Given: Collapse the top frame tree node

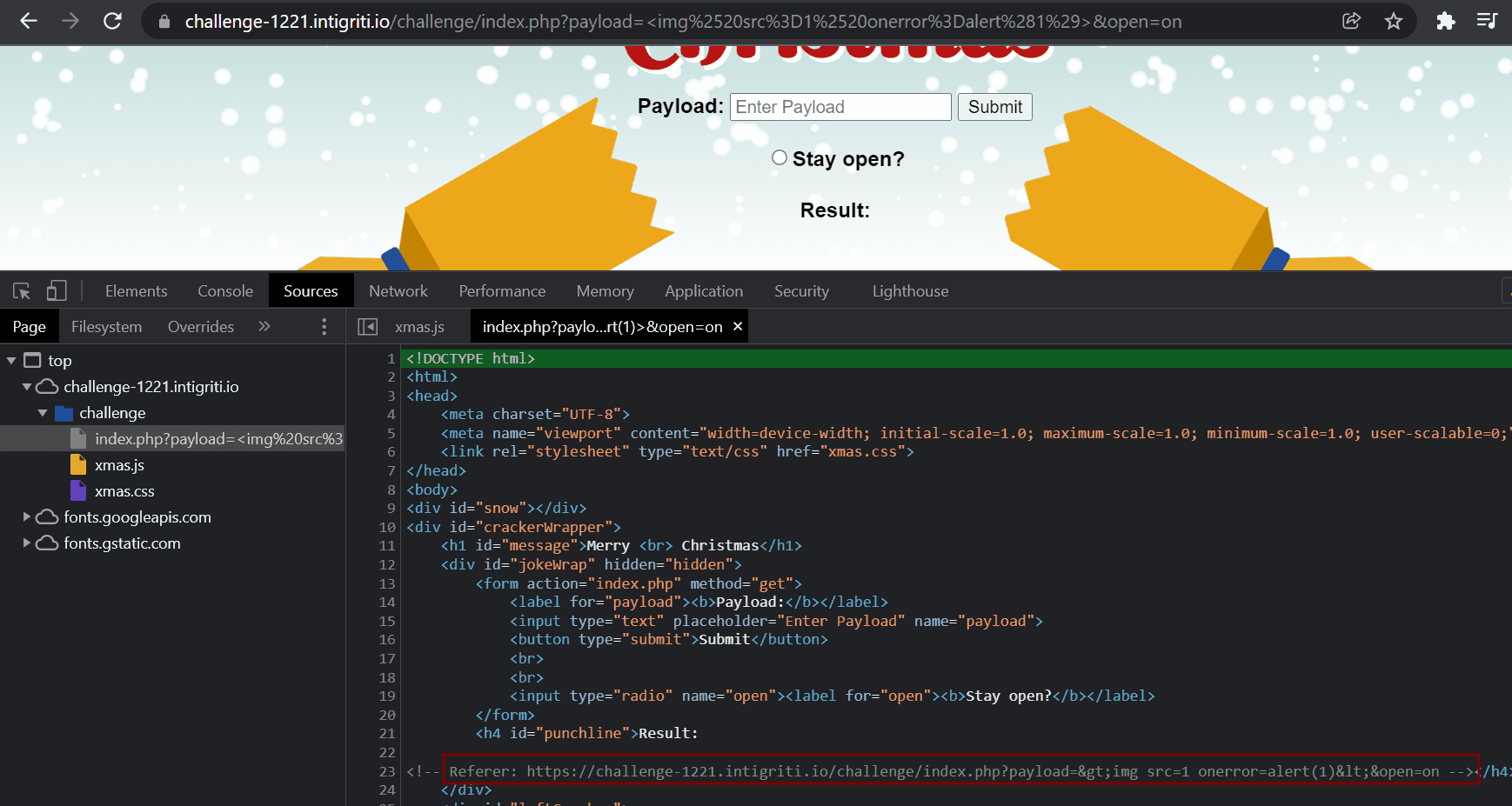Looking at the screenshot, I should tap(11, 361).
